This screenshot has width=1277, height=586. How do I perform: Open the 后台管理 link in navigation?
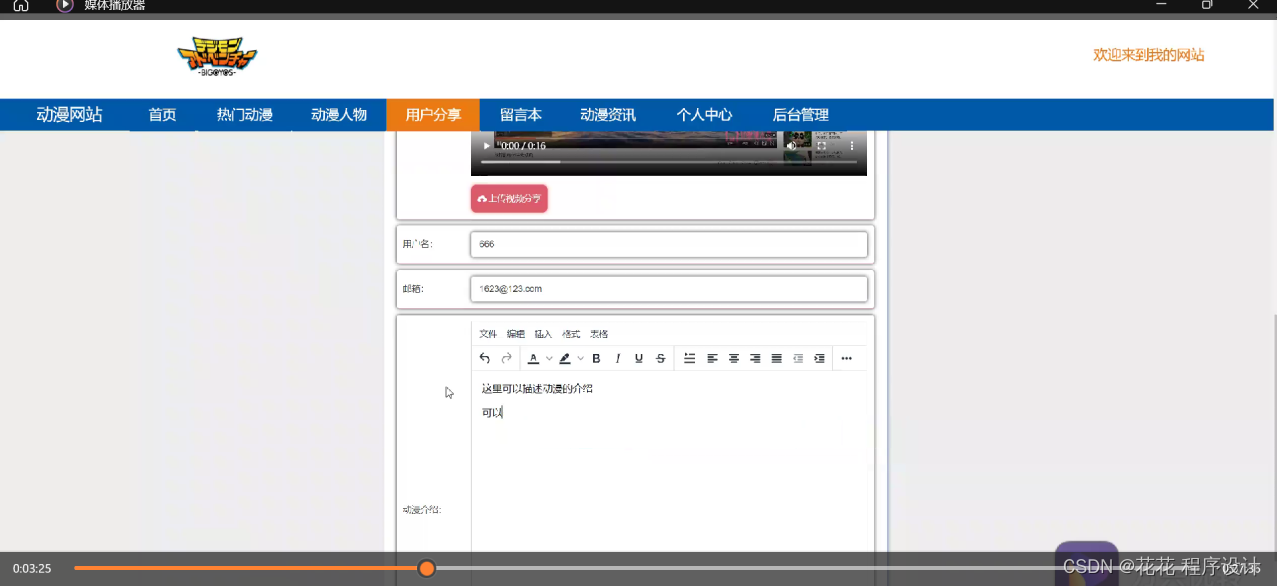[802, 114]
